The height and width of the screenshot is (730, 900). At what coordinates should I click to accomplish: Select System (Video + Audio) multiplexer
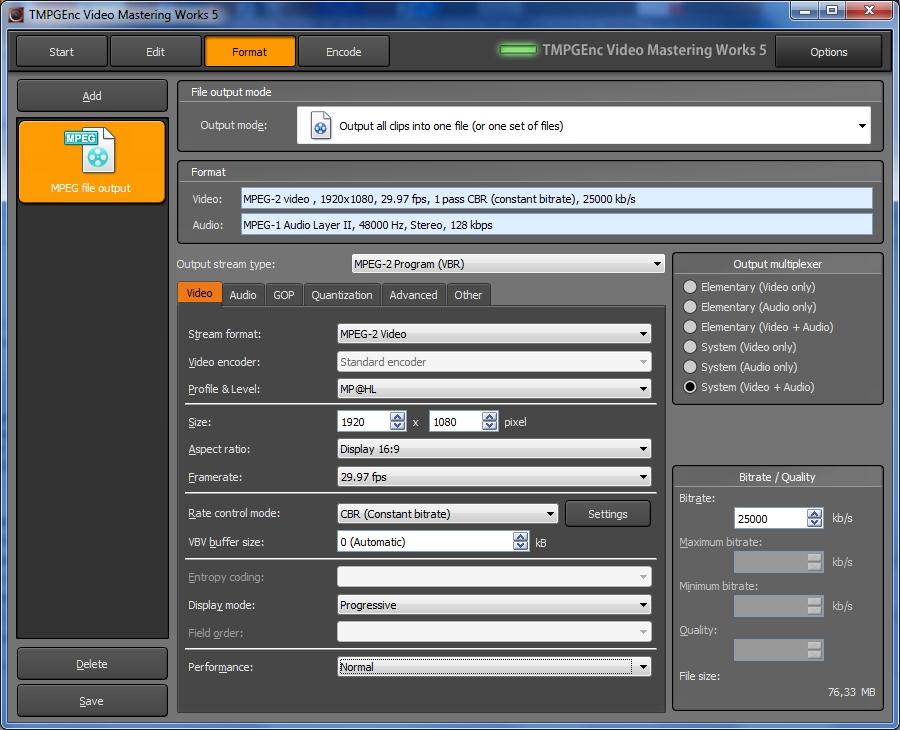(749, 387)
